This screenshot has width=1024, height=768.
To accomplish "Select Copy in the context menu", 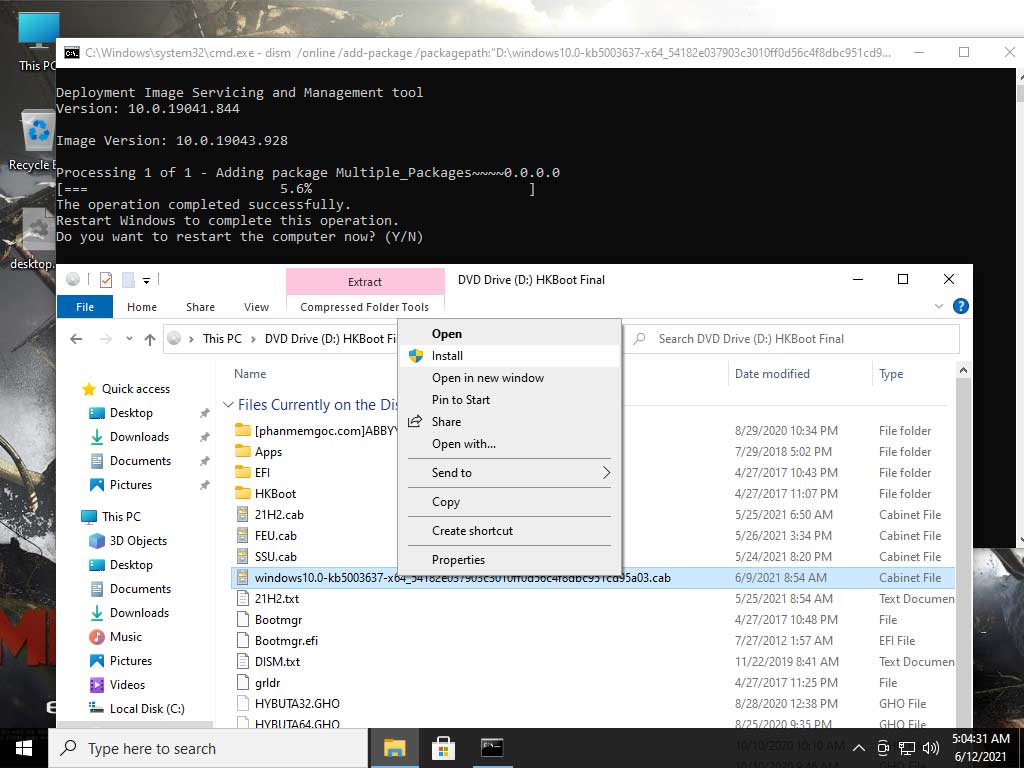I will [509, 502].
